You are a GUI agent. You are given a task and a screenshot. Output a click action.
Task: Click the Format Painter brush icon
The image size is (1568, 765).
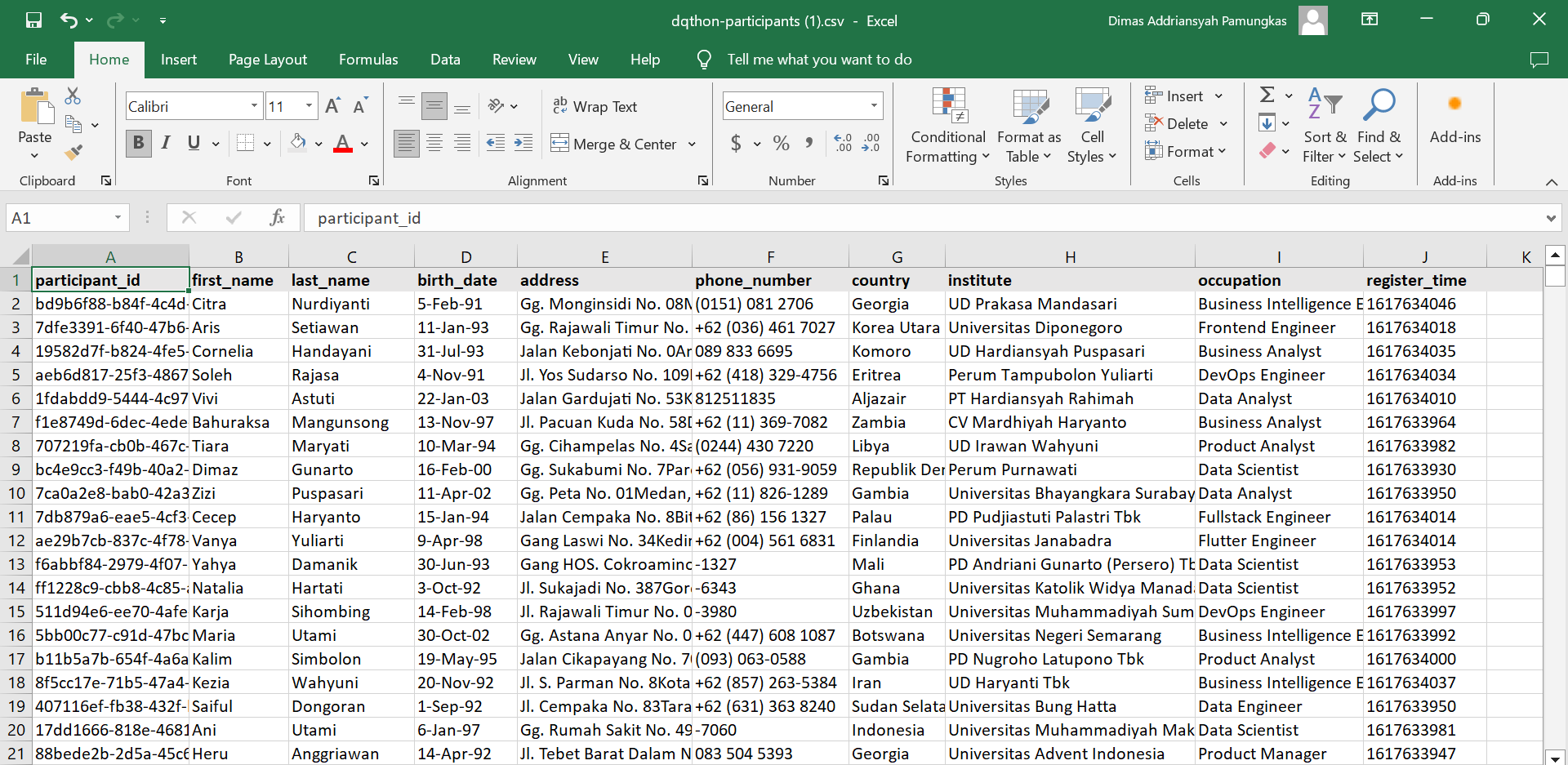pyautogui.click(x=73, y=152)
